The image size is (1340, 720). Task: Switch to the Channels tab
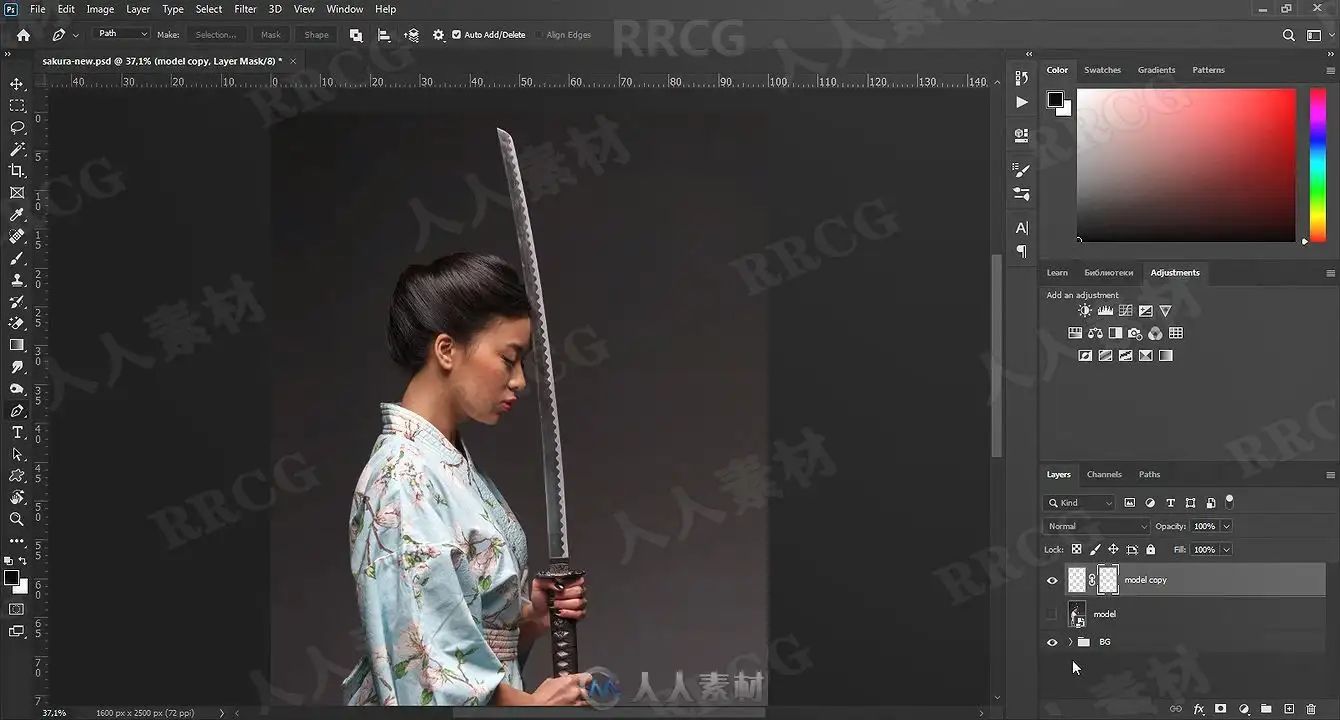[1104, 474]
